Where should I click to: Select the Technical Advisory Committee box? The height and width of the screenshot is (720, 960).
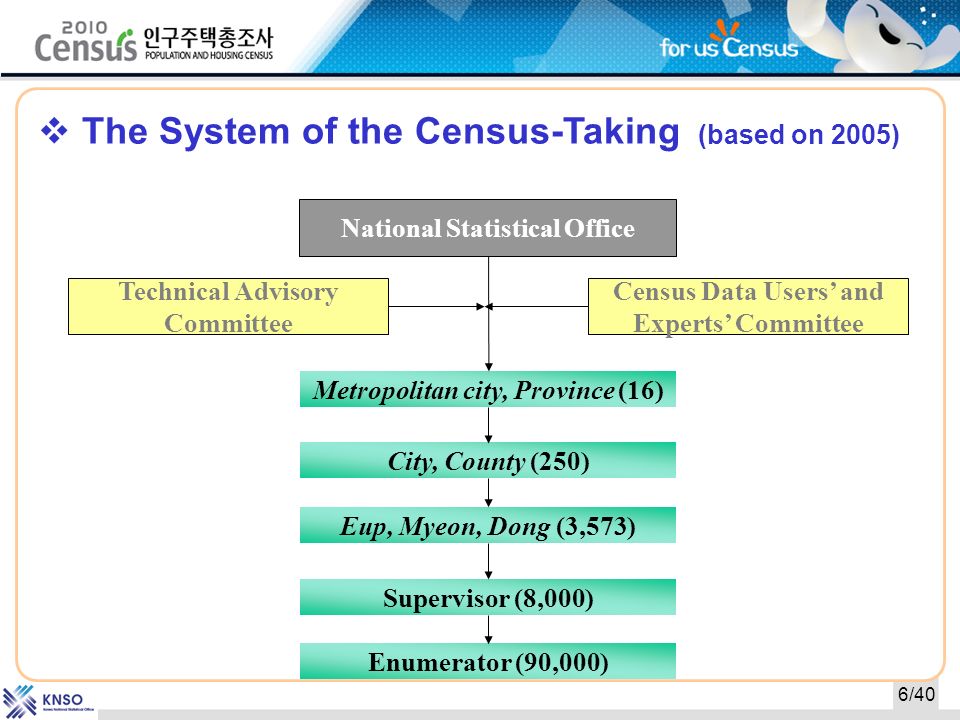click(228, 307)
